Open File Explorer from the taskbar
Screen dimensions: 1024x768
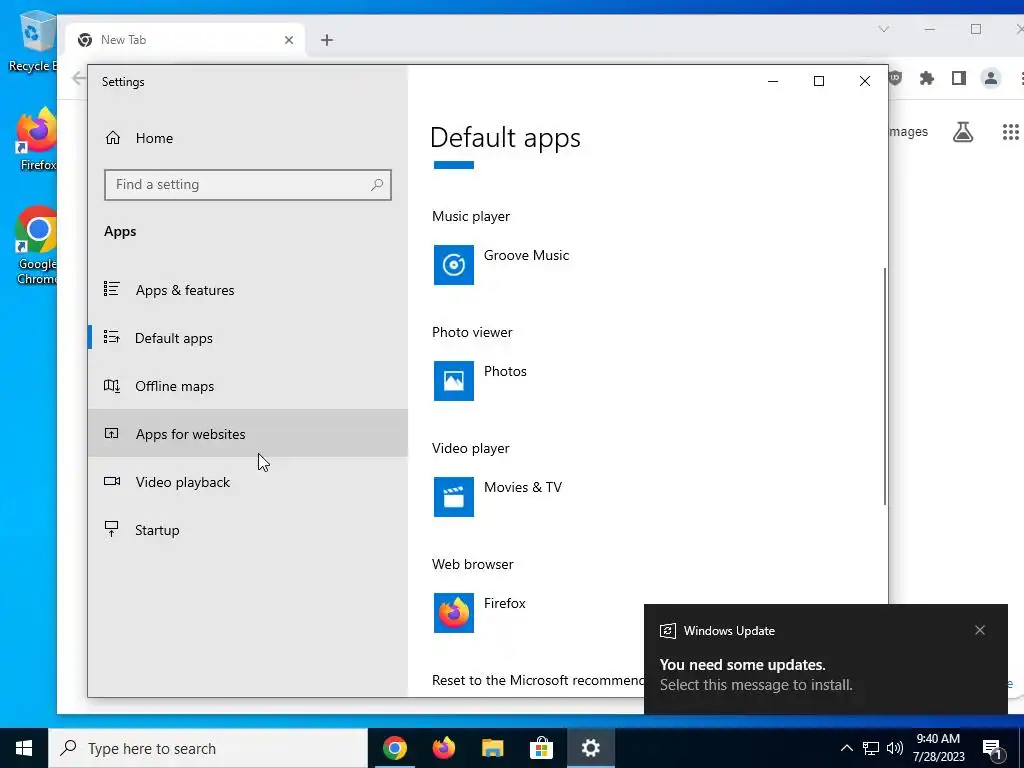point(492,748)
